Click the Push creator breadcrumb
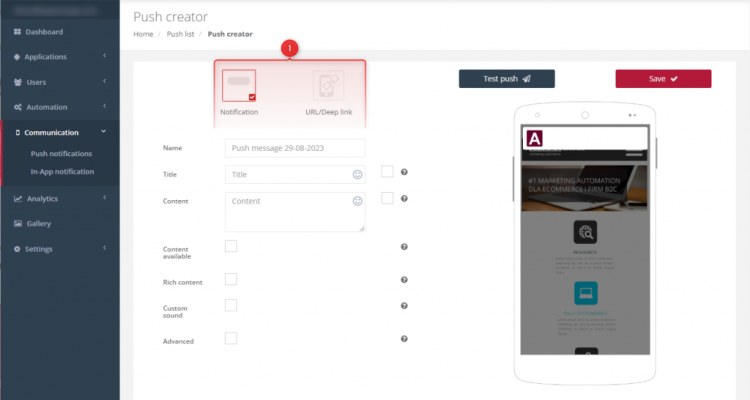The width and height of the screenshot is (750, 400). (230, 34)
